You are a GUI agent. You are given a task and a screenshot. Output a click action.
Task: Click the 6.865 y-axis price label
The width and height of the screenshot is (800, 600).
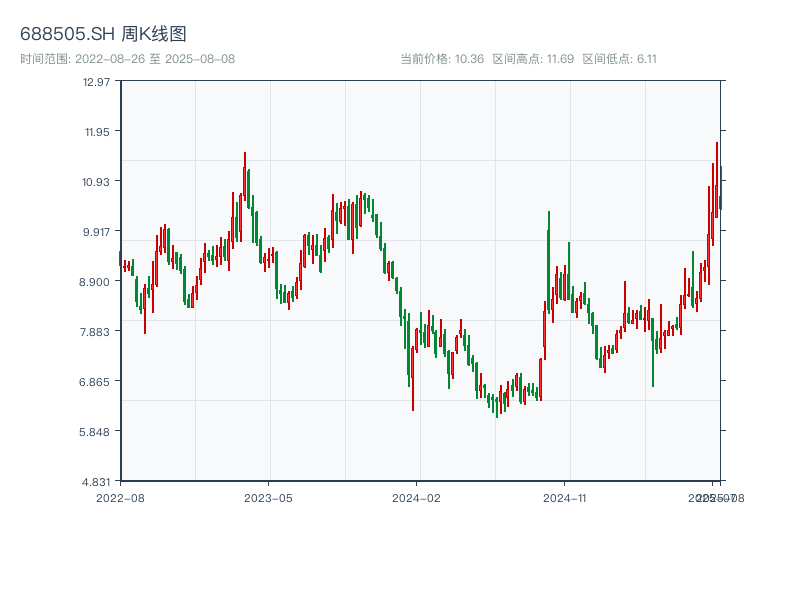tap(96, 381)
